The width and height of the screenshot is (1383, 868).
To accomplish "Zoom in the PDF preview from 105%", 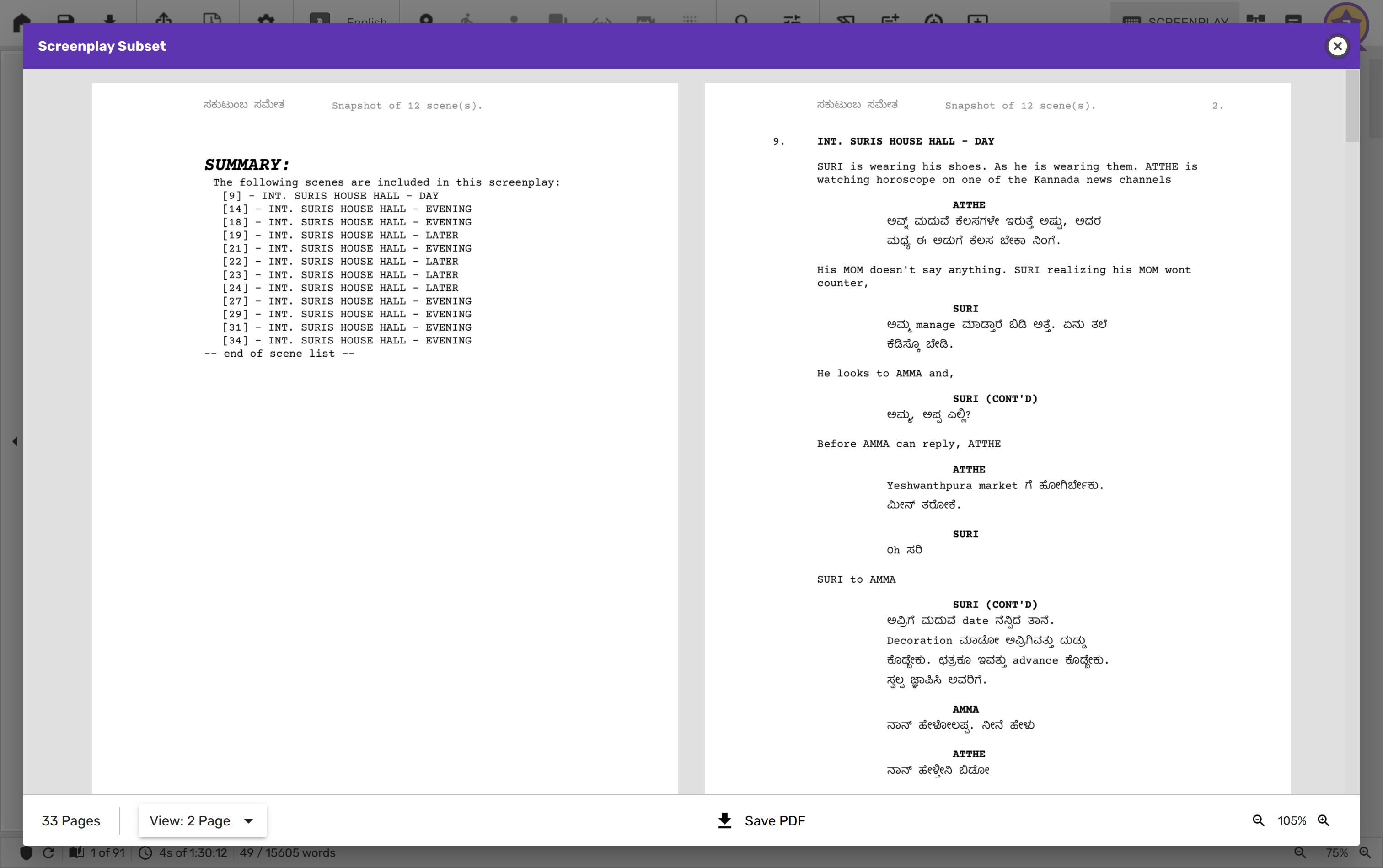I will 1323,820.
